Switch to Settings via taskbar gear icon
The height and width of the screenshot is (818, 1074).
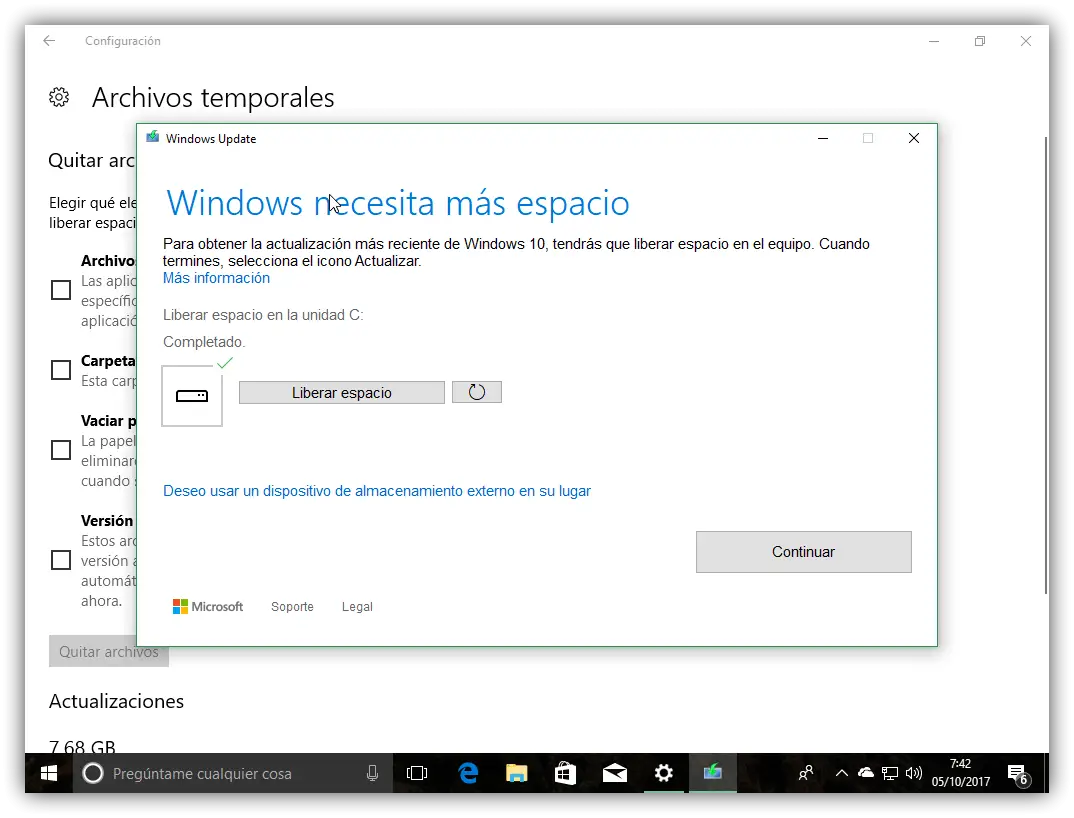[663, 773]
